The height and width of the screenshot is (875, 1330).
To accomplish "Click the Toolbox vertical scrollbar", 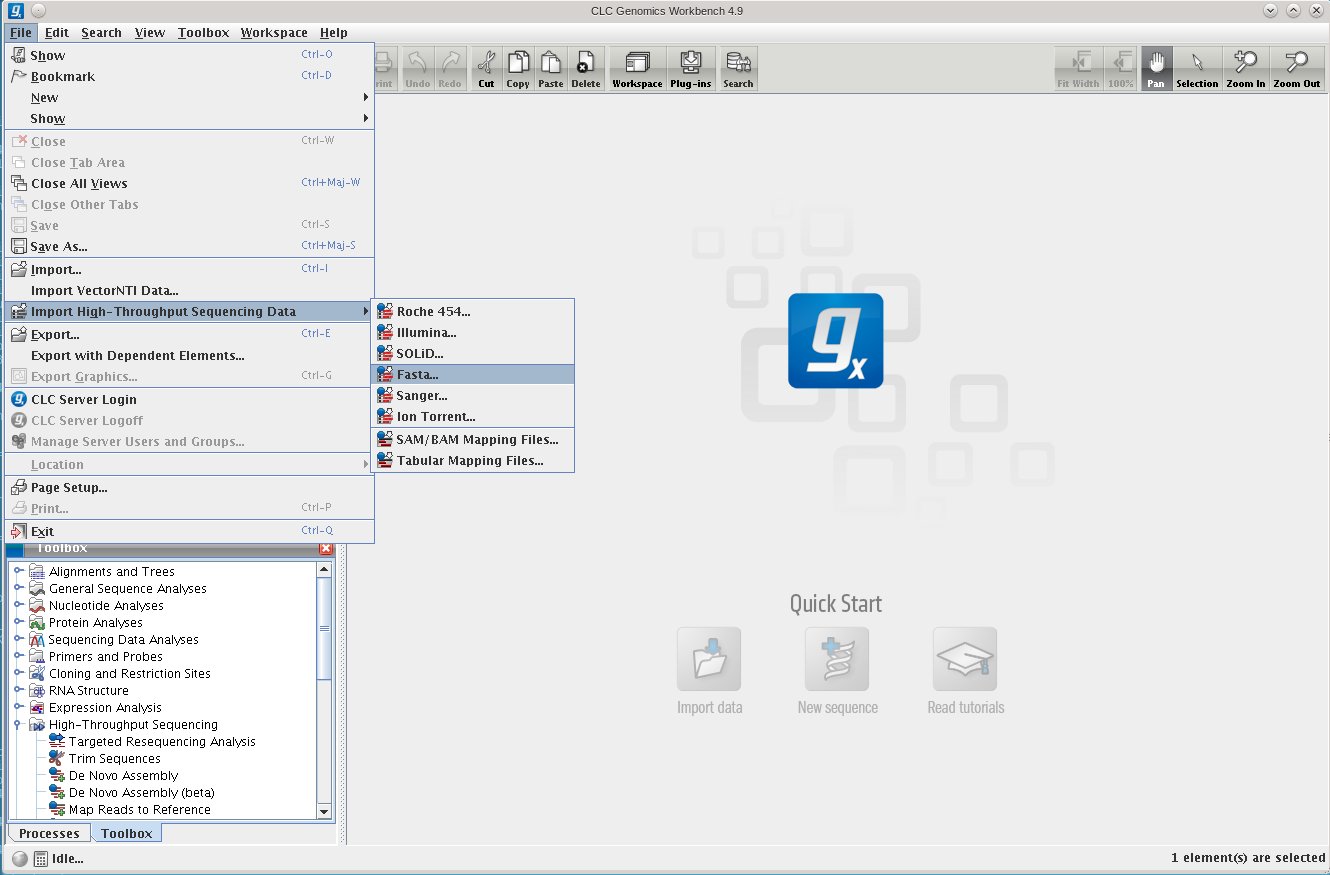I will tap(324, 627).
